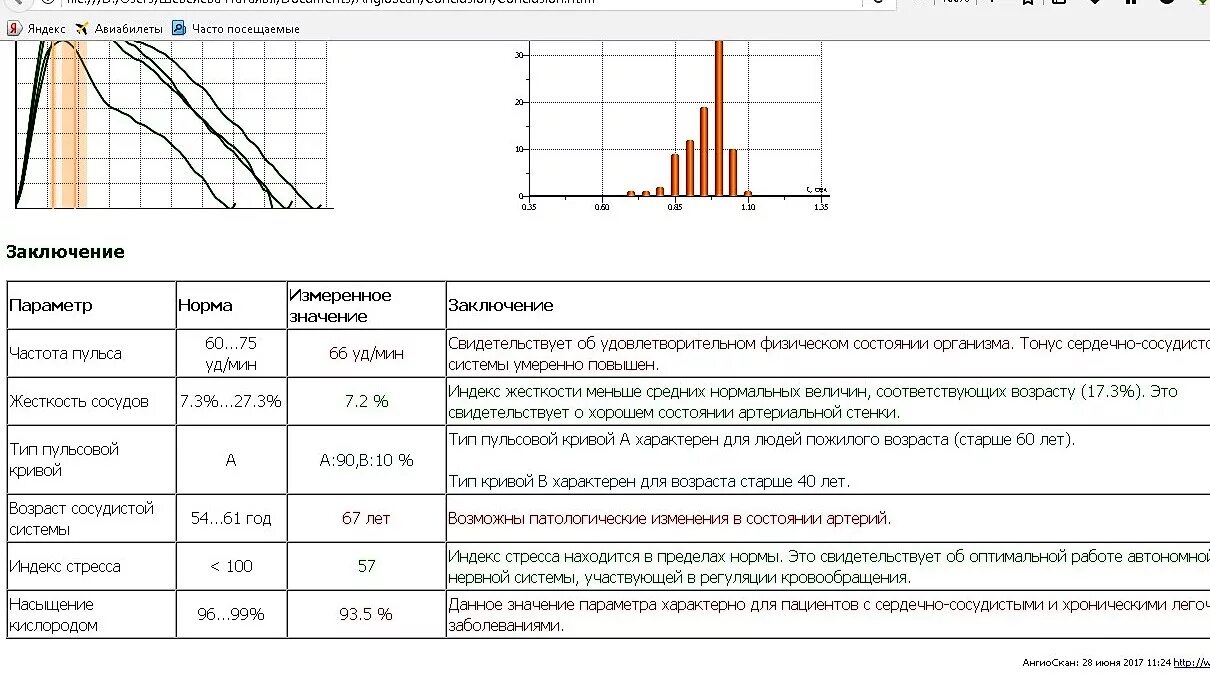Select the Возможны патологические изменения conclusion

tap(669, 518)
